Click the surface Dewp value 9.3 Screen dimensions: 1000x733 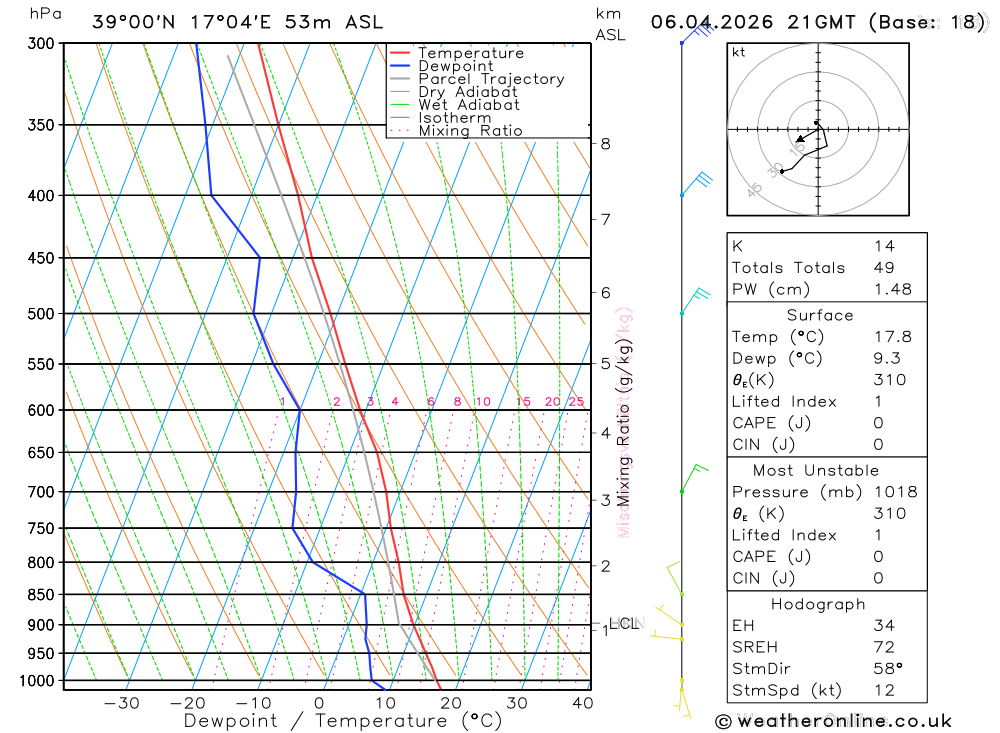[x=888, y=358]
